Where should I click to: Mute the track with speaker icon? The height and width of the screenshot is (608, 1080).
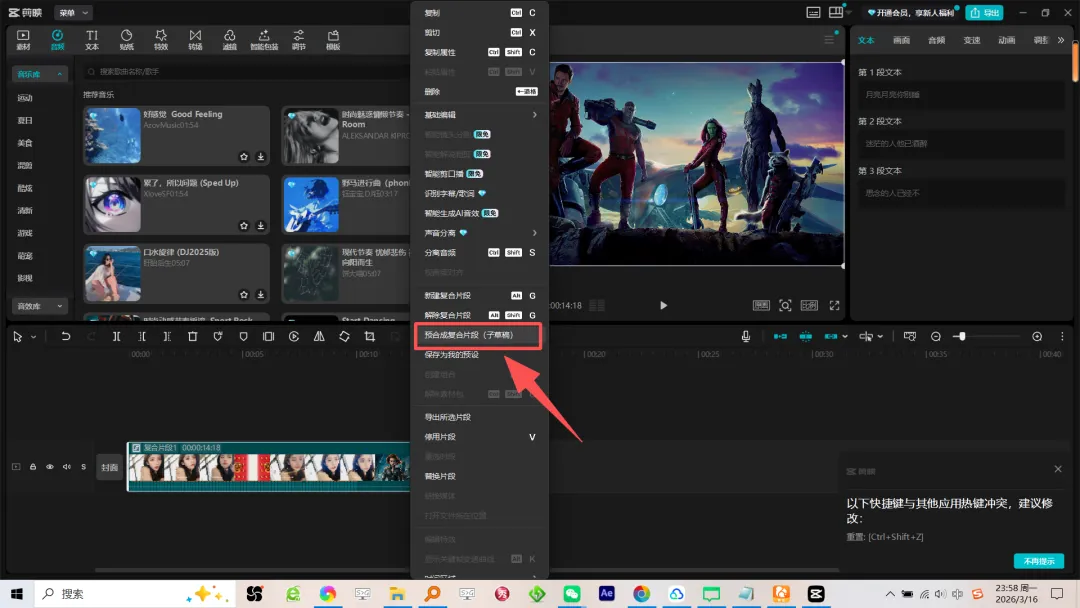(67, 467)
